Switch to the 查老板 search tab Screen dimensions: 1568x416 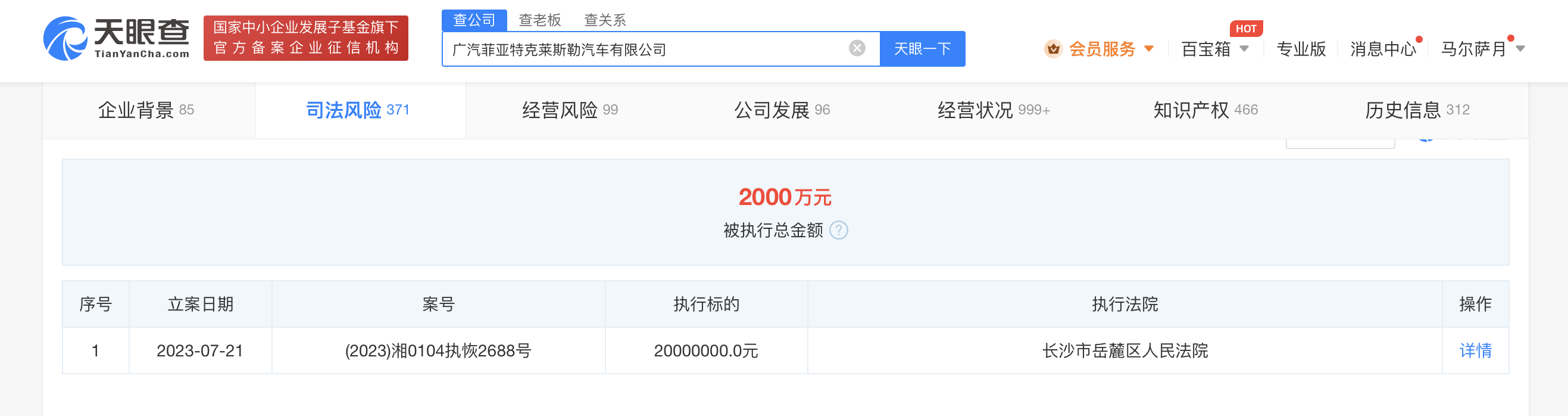coord(539,20)
